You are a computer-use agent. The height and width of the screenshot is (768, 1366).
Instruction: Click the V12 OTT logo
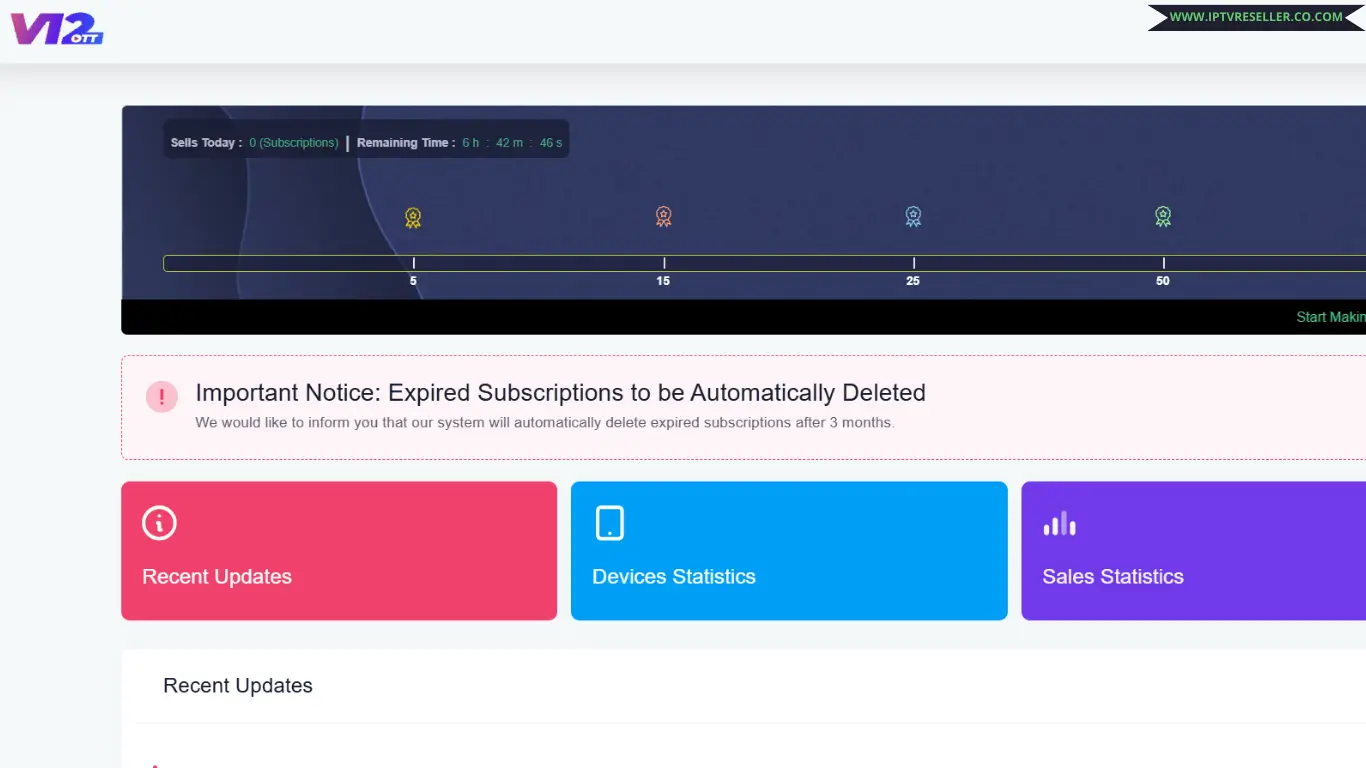tap(57, 28)
